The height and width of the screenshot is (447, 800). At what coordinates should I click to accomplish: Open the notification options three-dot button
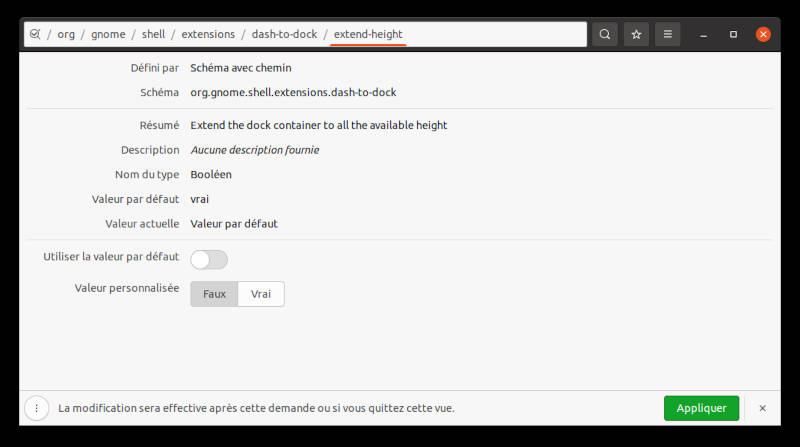37,408
